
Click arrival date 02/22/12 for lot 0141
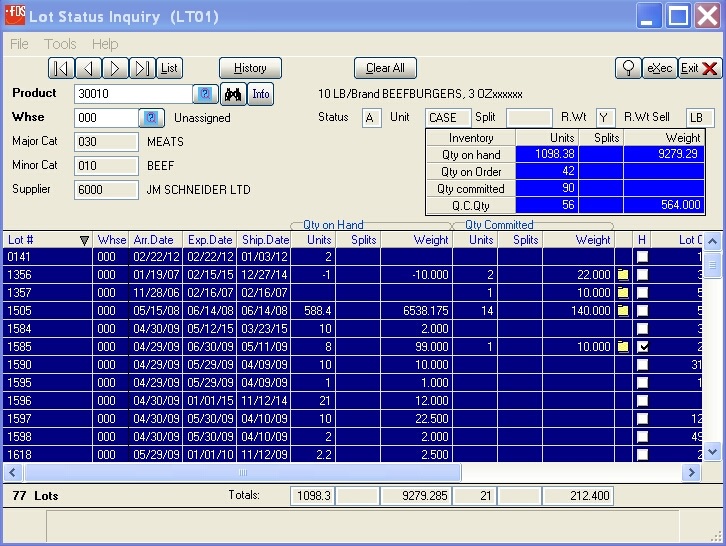click(156, 257)
